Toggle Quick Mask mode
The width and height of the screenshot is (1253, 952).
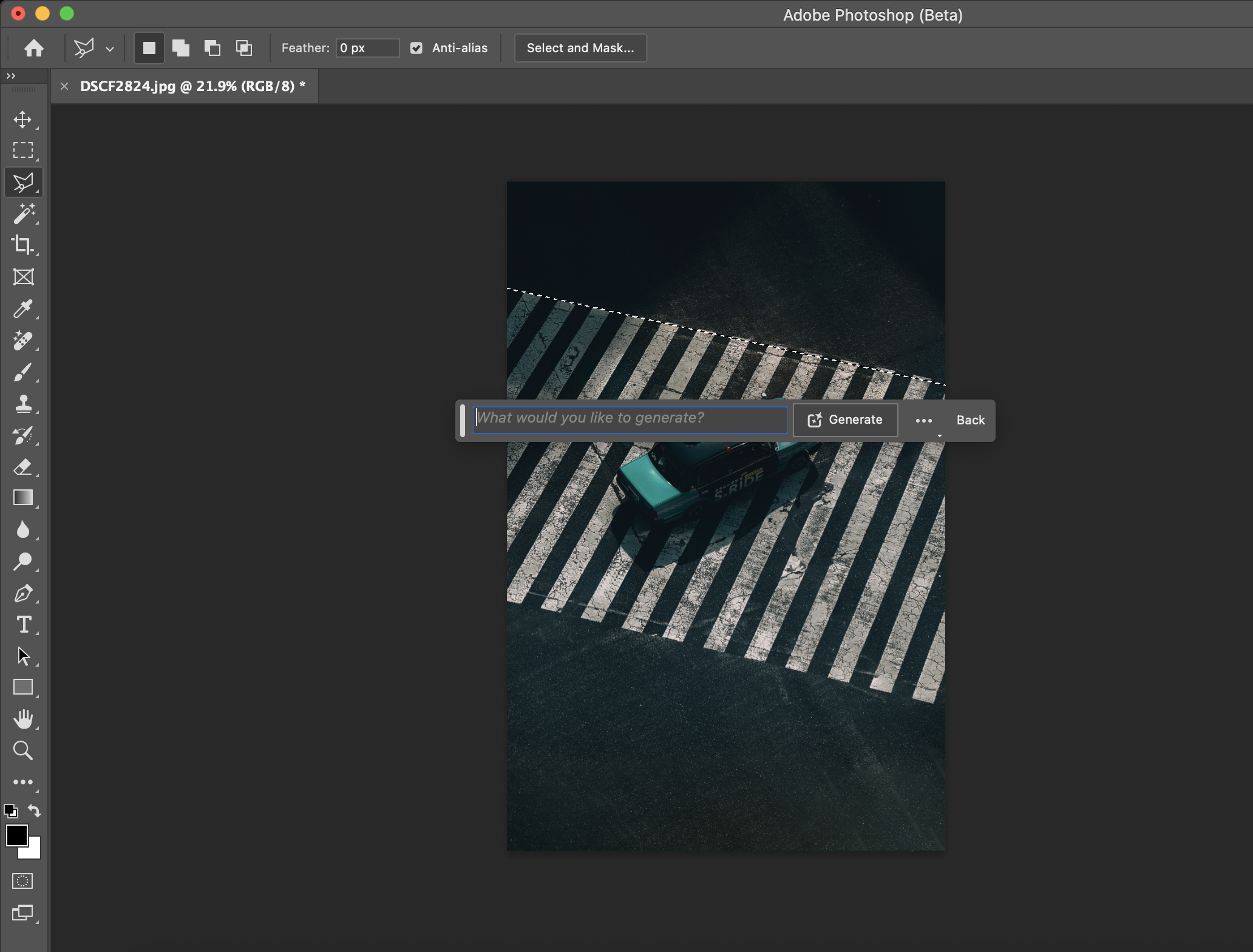click(23, 881)
